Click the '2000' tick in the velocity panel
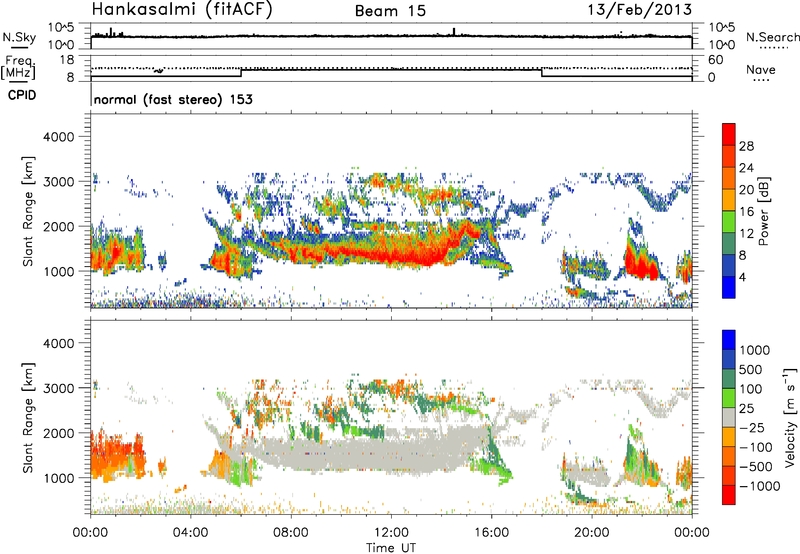The height and width of the screenshot is (554, 800). (x=59, y=433)
